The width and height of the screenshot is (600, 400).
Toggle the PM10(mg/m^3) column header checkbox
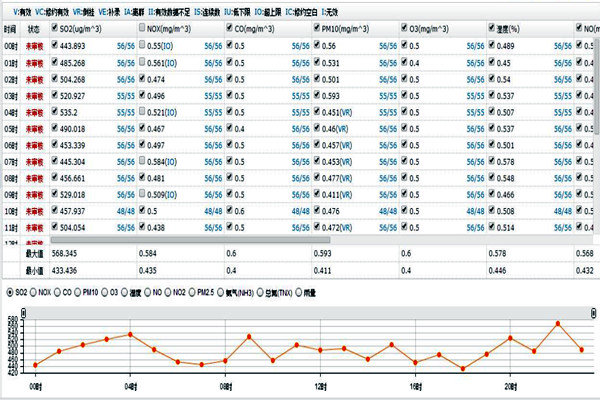pyautogui.click(x=318, y=30)
